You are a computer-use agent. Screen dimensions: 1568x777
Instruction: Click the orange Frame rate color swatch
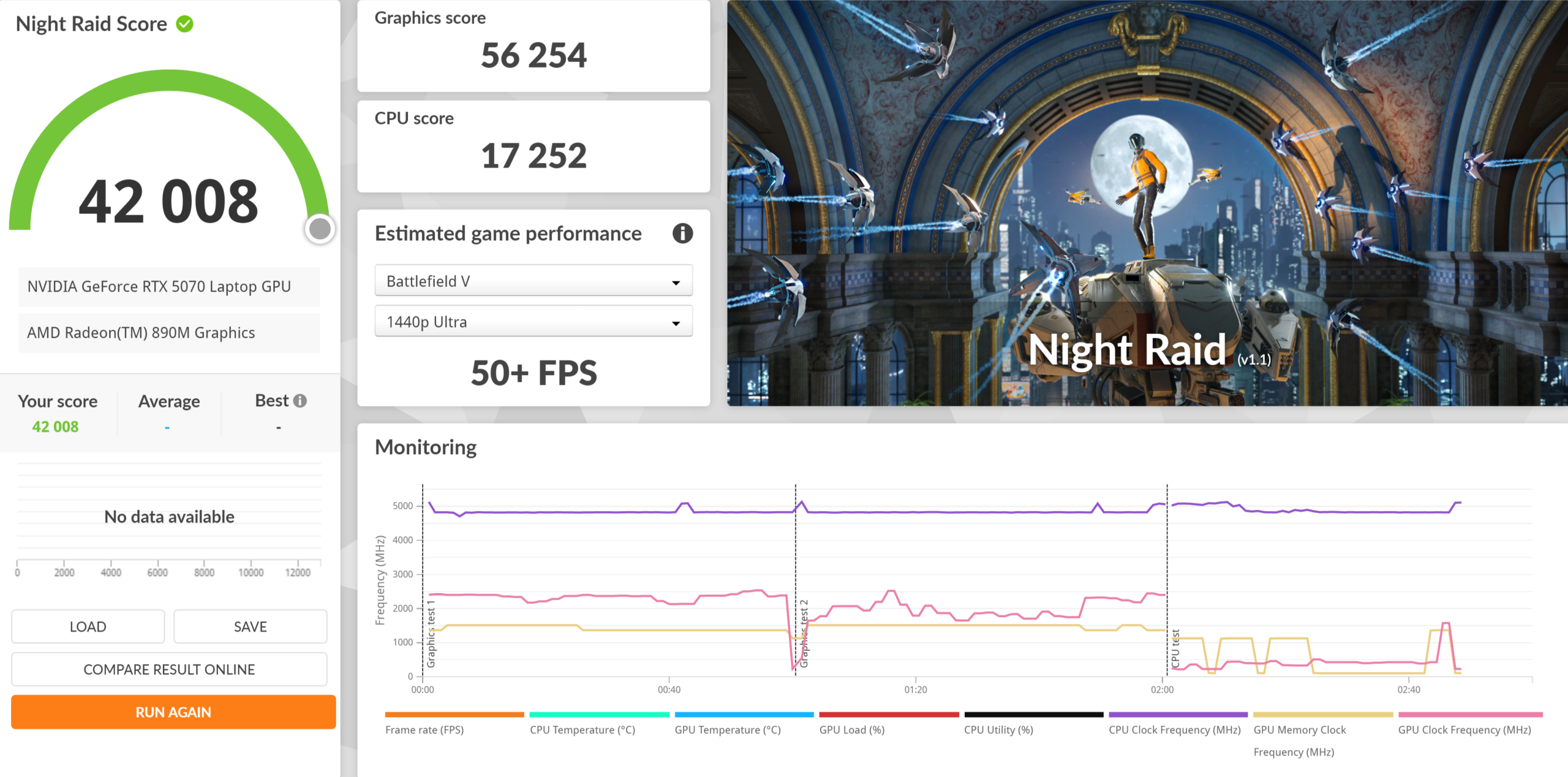pos(454,714)
